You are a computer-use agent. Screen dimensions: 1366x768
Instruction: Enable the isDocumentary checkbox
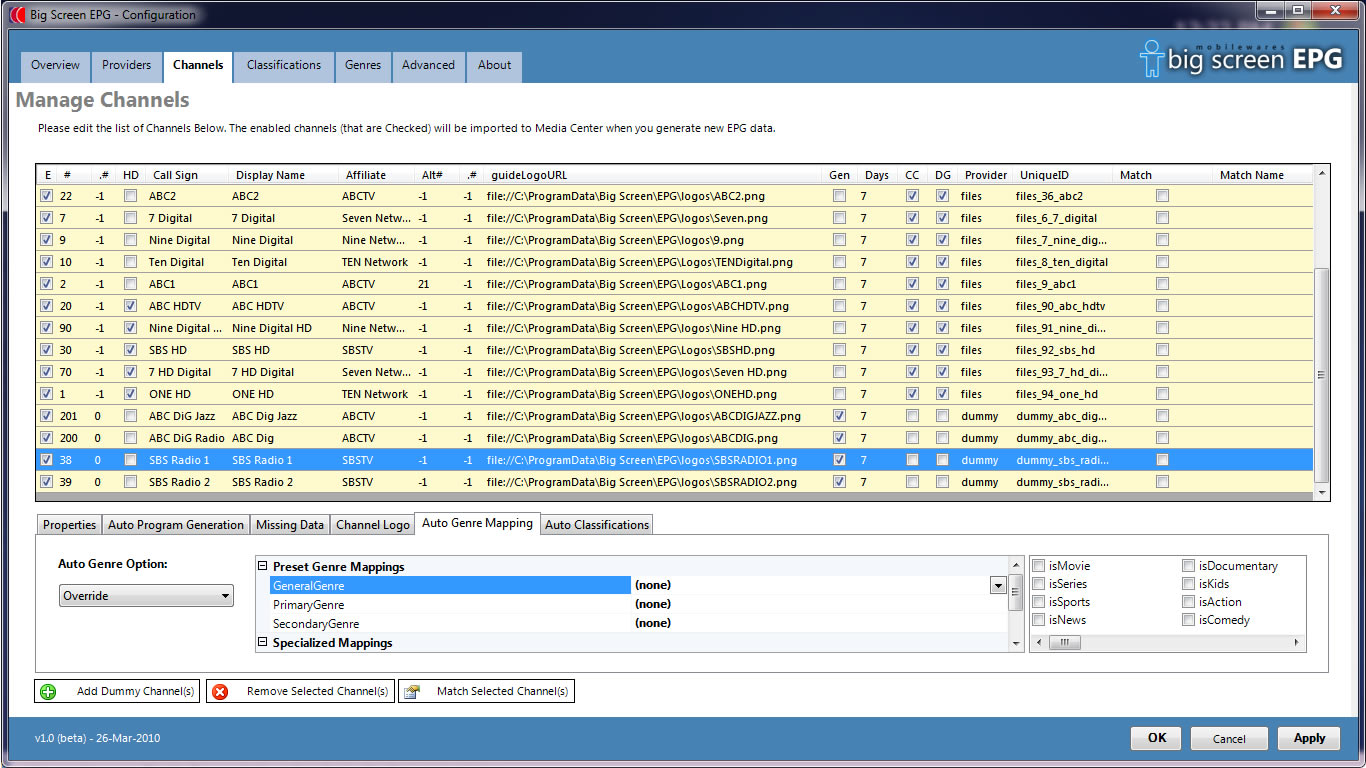[x=1189, y=566]
